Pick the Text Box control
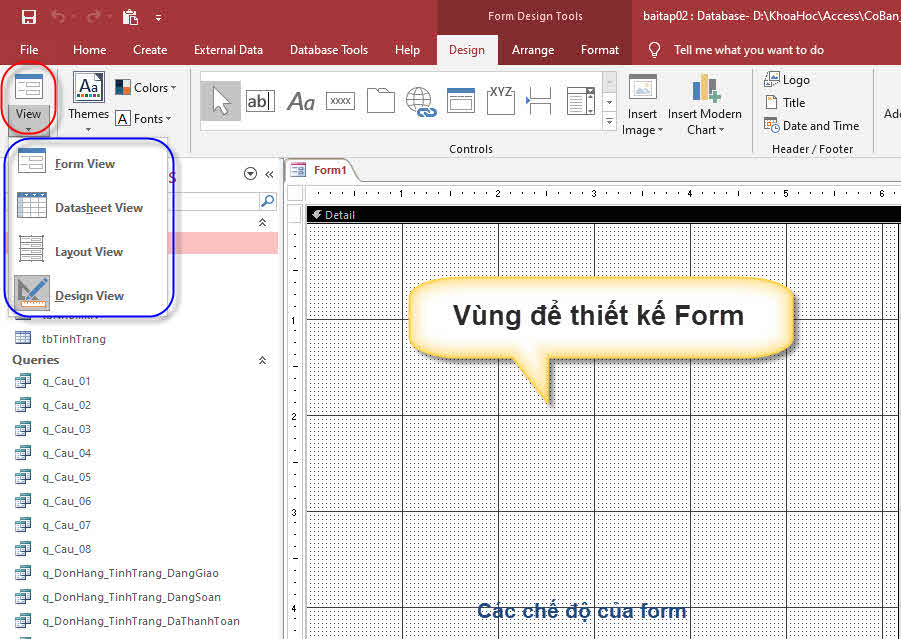The image size is (901, 639). coord(260,101)
